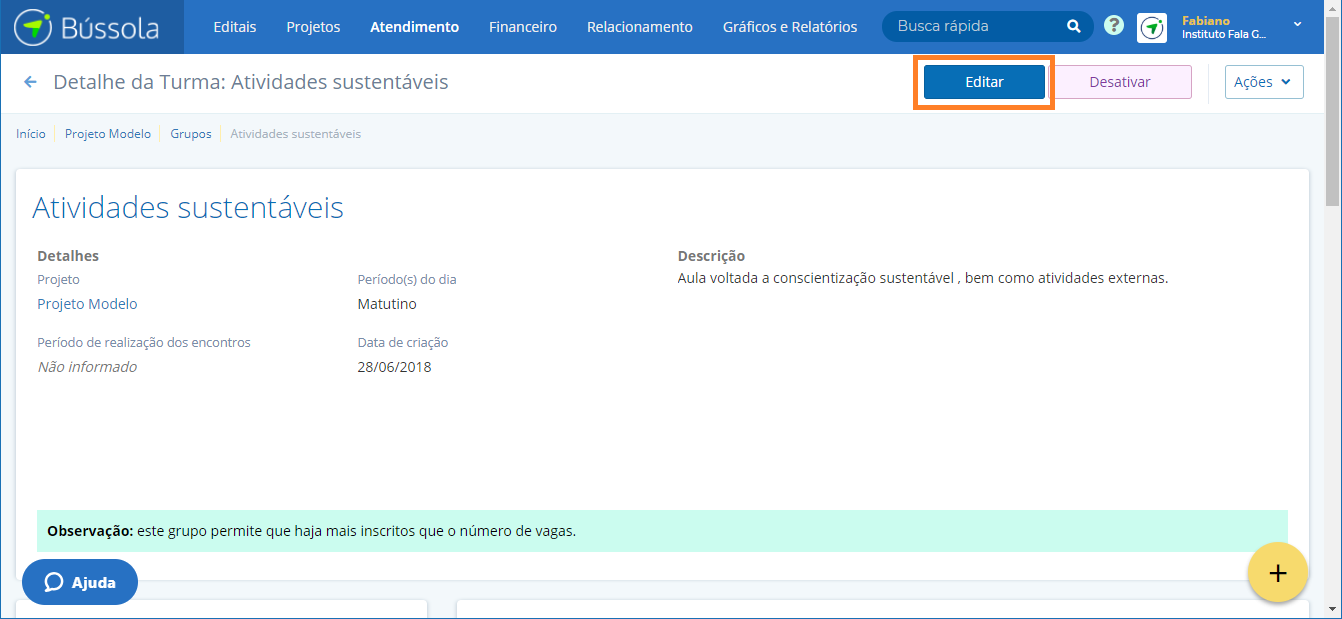This screenshot has height=619, width=1342.
Task: Open the help question mark icon
Action: [x=1114, y=26]
